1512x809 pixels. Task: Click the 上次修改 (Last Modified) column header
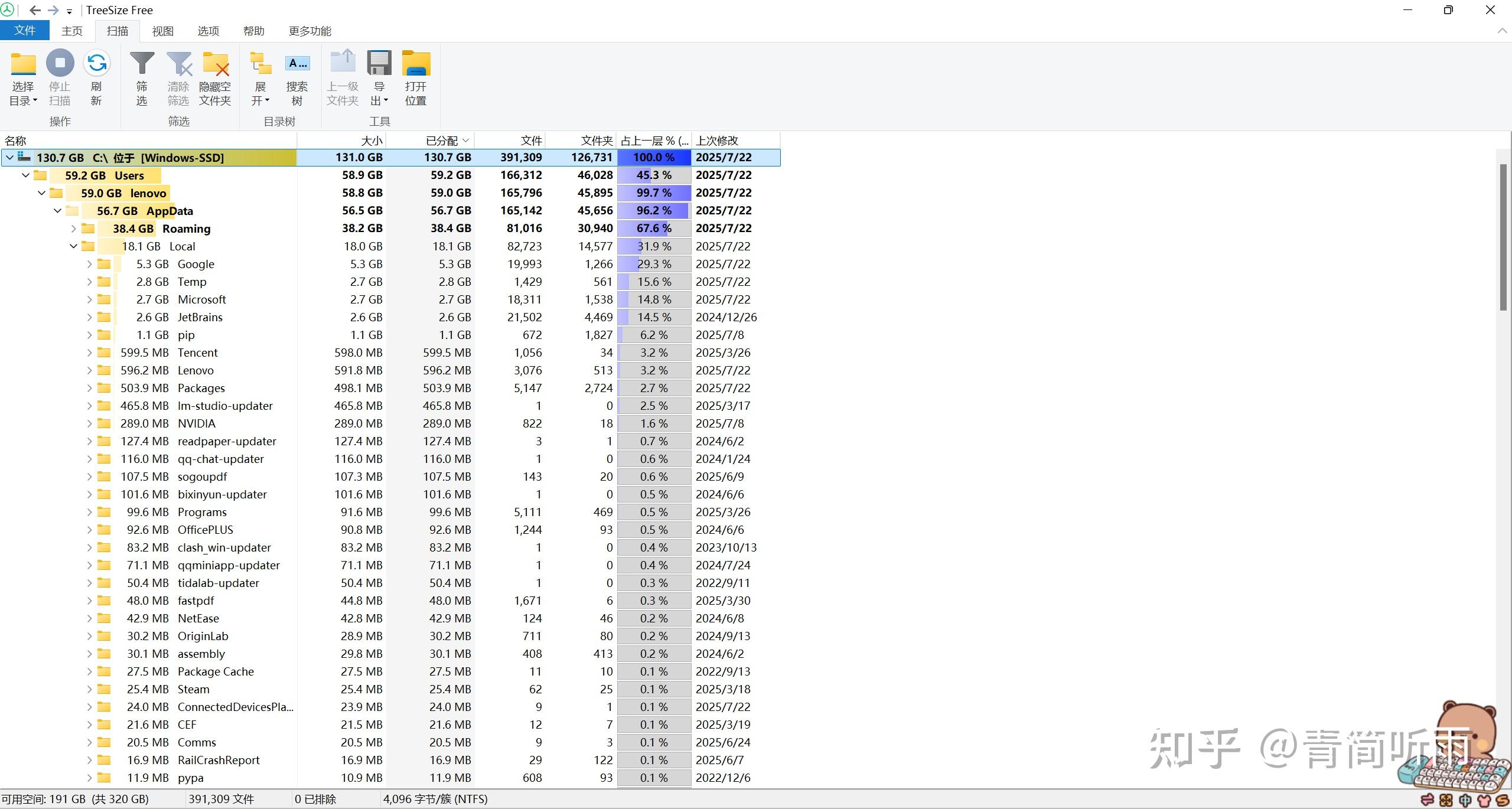pyautogui.click(x=717, y=141)
